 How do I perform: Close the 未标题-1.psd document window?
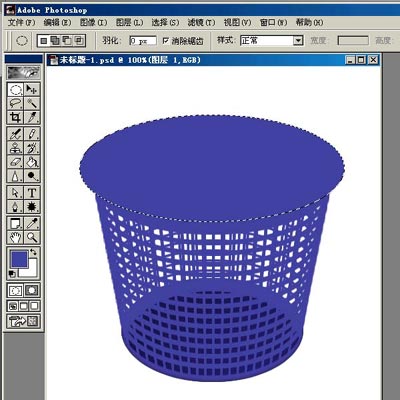point(373,60)
